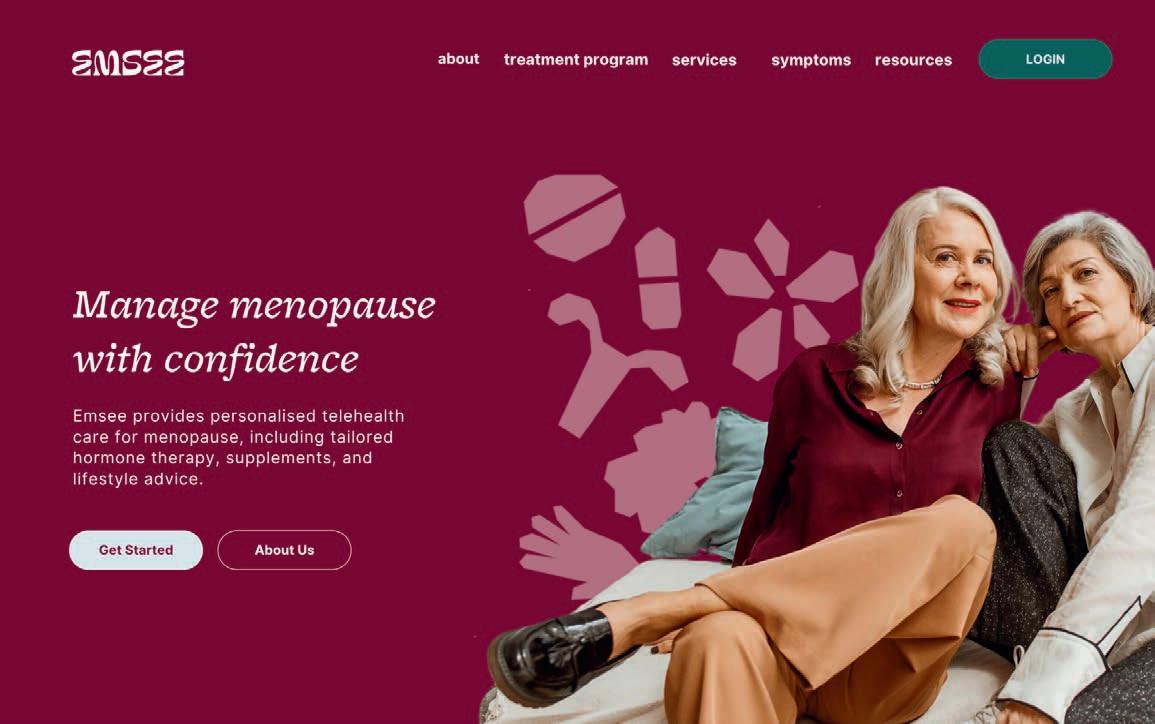Open the treatment program menu item

click(576, 60)
